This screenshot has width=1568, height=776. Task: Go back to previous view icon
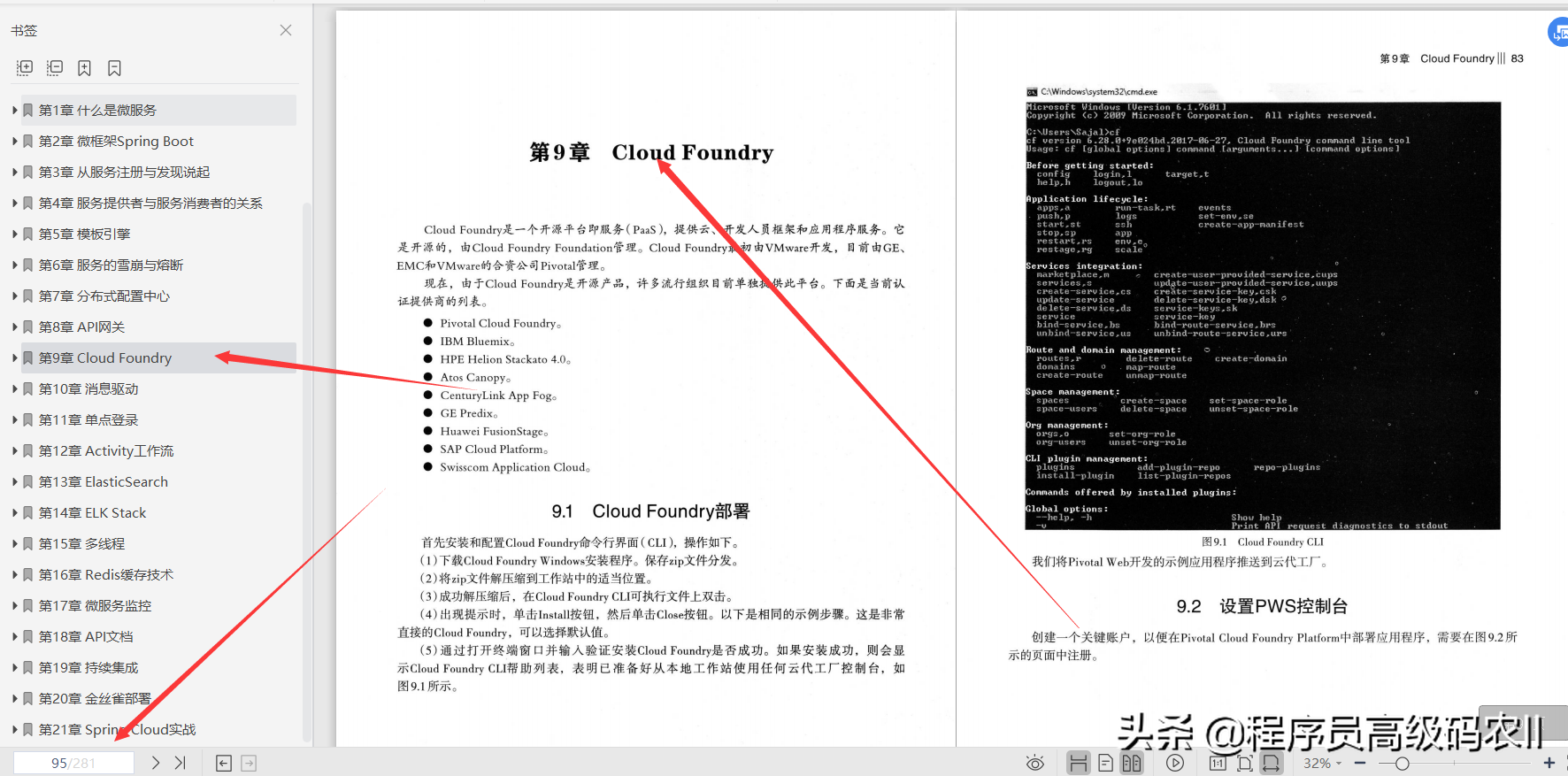[x=224, y=763]
